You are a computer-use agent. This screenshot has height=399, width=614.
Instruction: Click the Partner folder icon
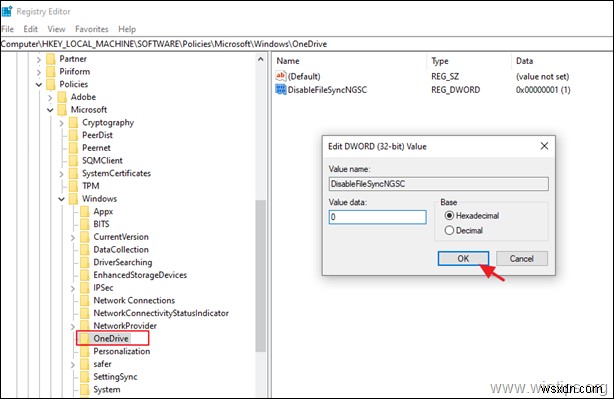pyautogui.click(x=51, y=59)
